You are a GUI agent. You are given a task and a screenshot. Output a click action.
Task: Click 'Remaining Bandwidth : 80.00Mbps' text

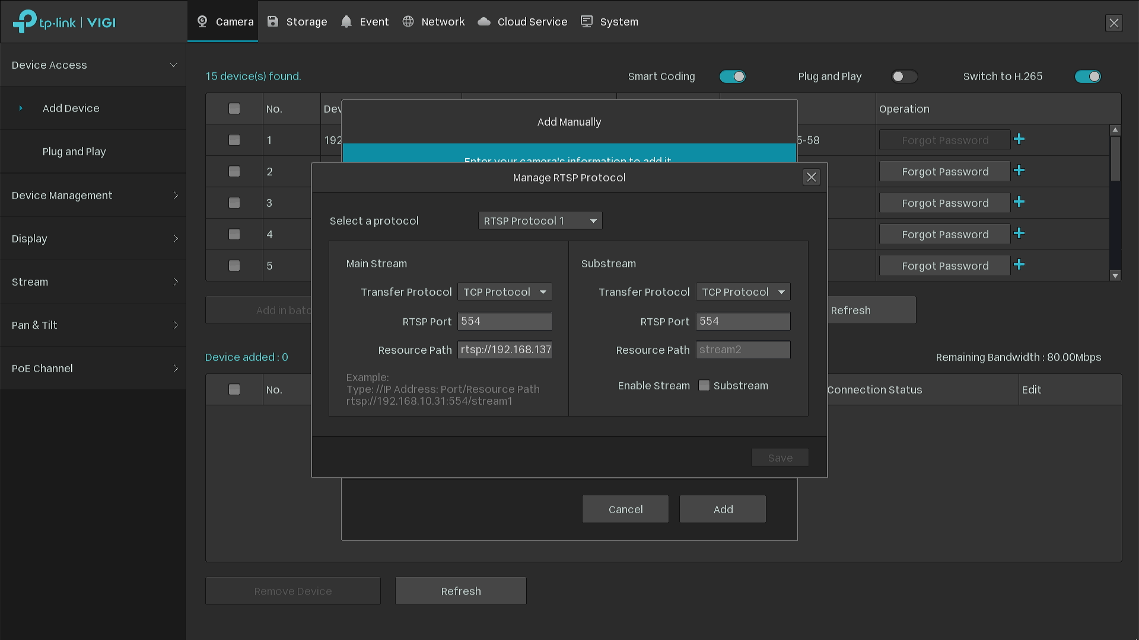tap(1018, 357)
